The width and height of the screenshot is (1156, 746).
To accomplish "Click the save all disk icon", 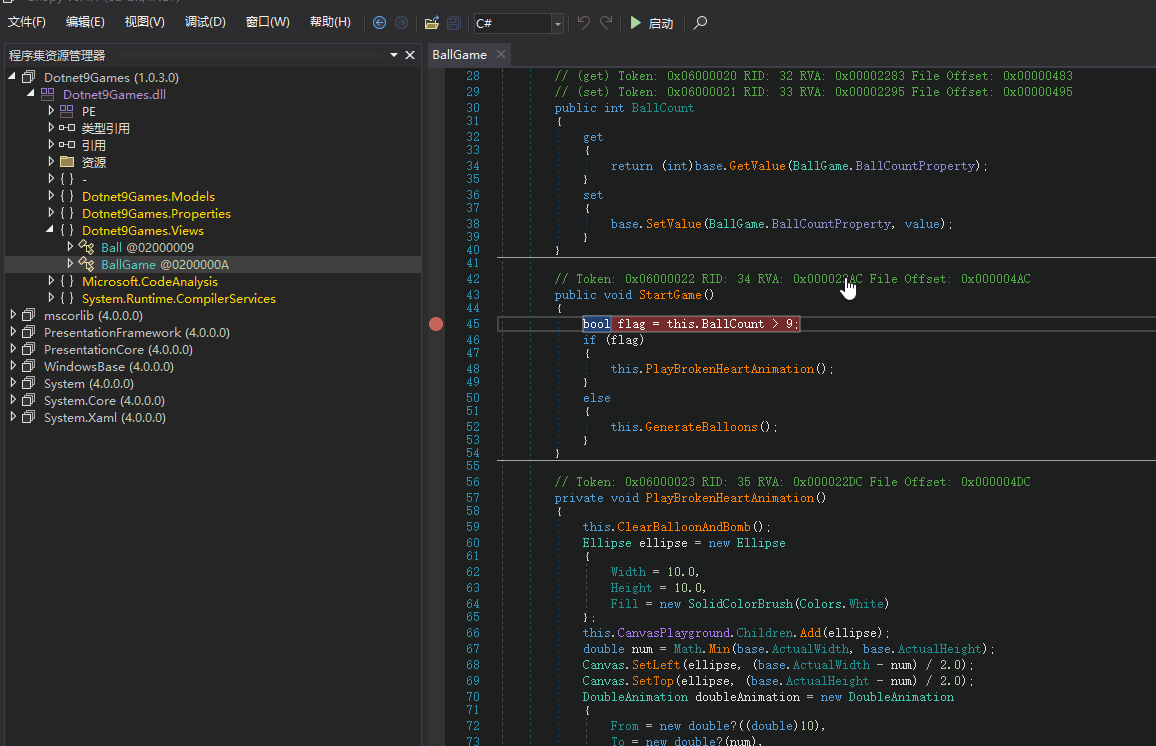I will click(x=454, y=23).
